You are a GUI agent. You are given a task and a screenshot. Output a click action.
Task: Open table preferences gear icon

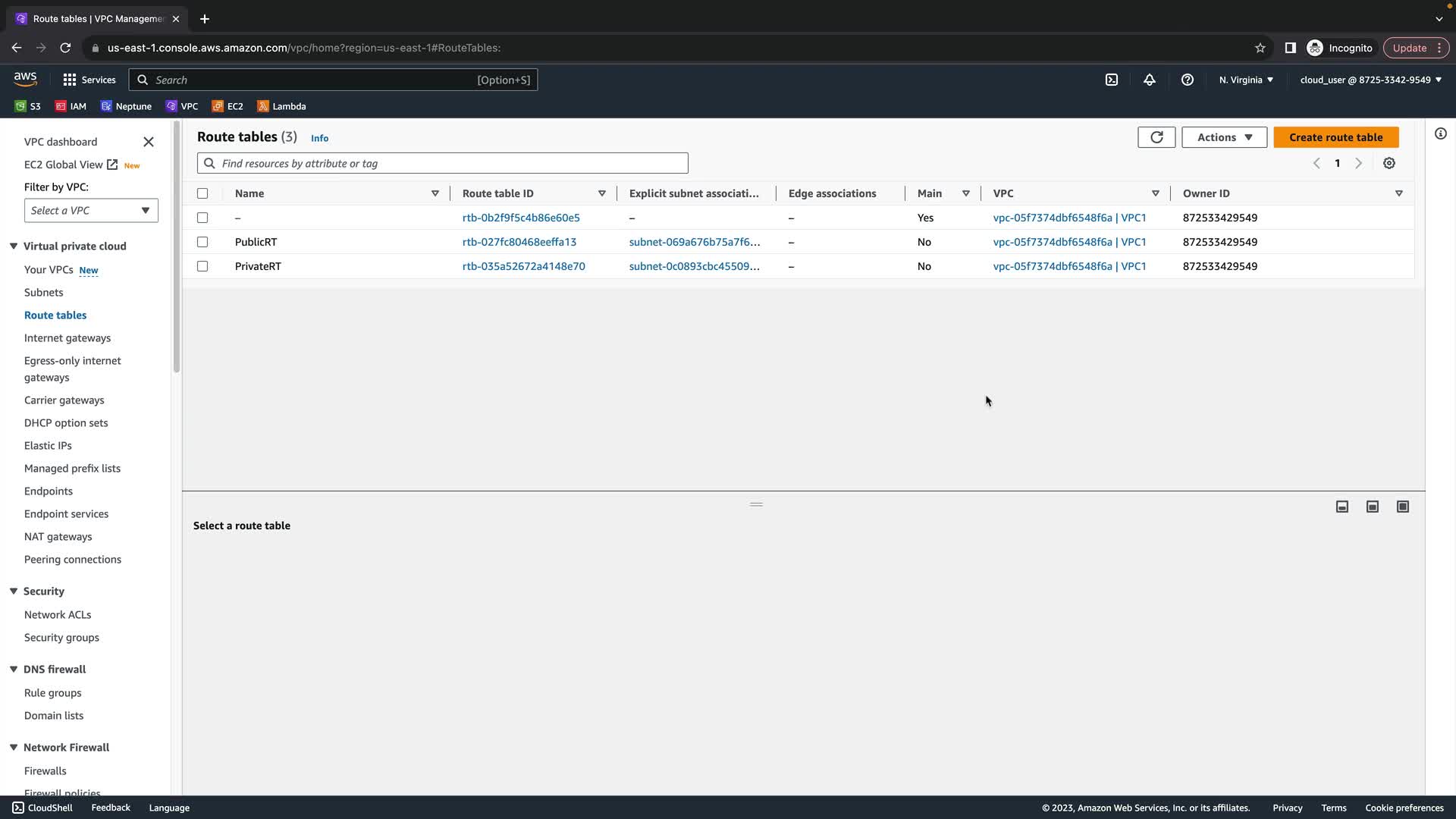coord(1389,163)
